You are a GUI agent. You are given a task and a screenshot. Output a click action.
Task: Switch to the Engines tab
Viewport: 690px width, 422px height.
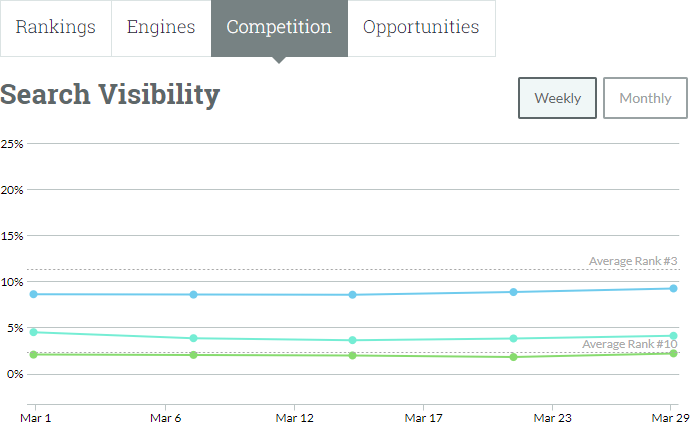[161, 28]
